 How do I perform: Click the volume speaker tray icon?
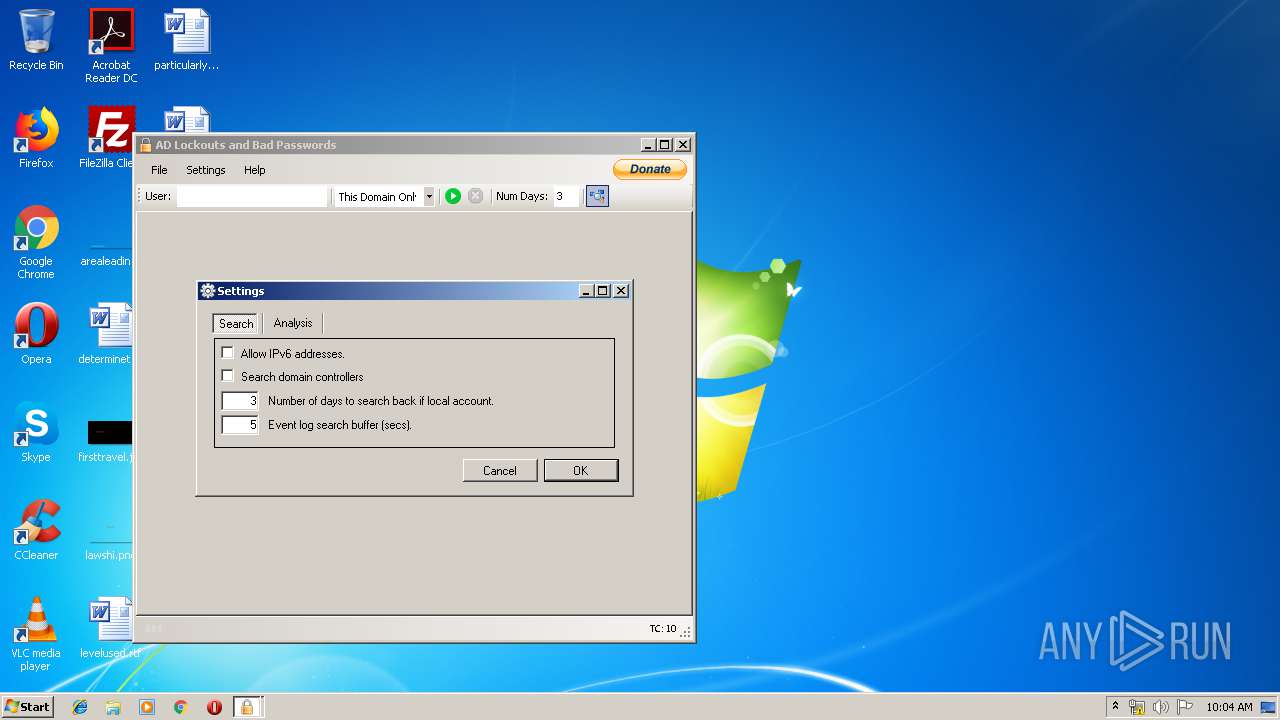pos(1160,707)
